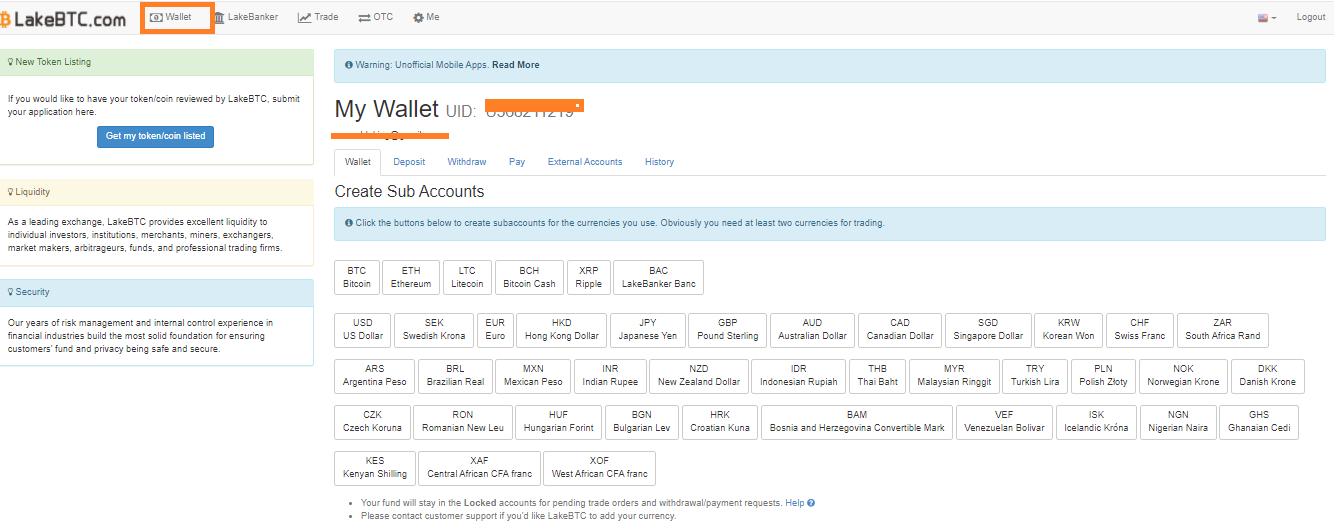Create THB Thai Baht sub account
The height and width of the screenshot is (532, 1334).
[x=877, y=376]
